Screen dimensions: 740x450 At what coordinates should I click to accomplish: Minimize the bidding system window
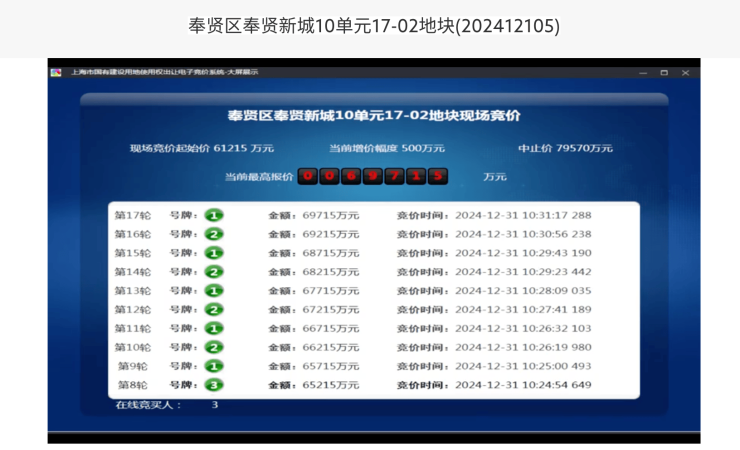[643, 73]
